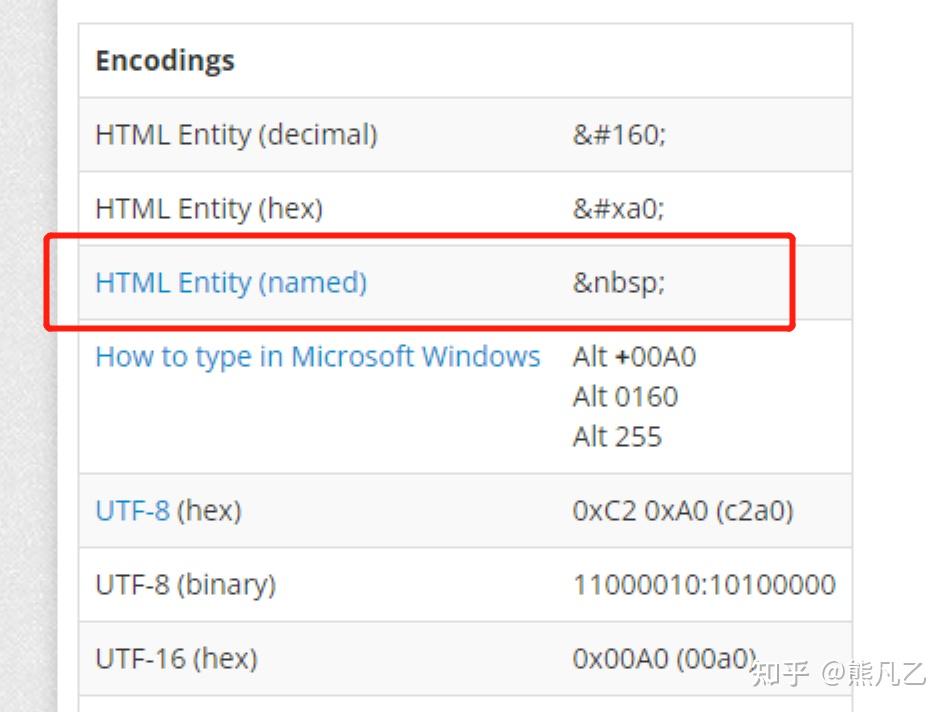This screenshot has width=951, height=712.
Task: Click the 11000010:10100000 binary value
Action: point(704,585)
